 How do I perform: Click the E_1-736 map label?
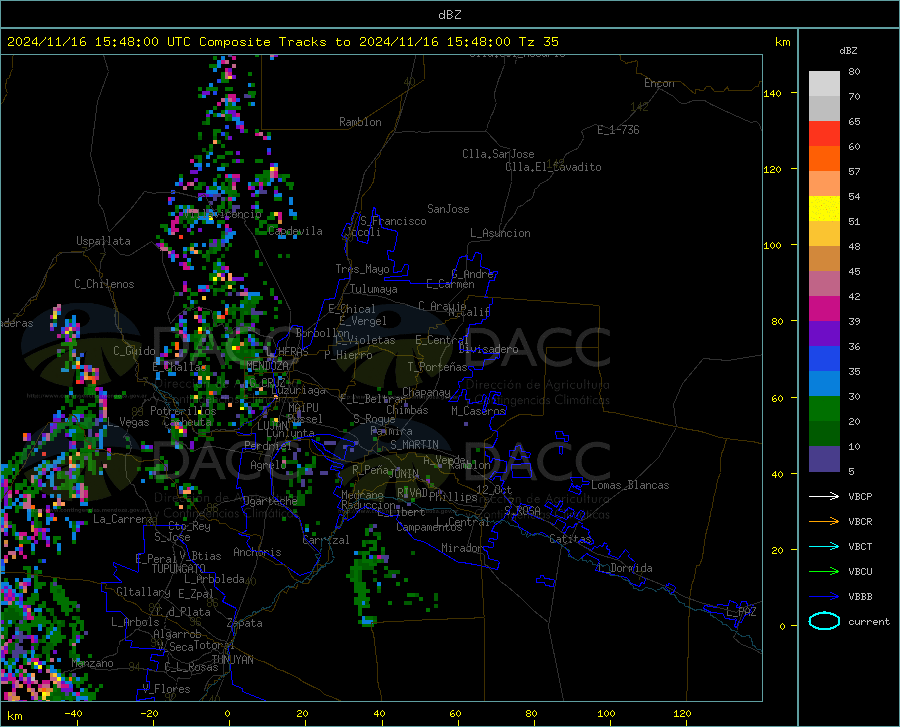coord(618,130)
